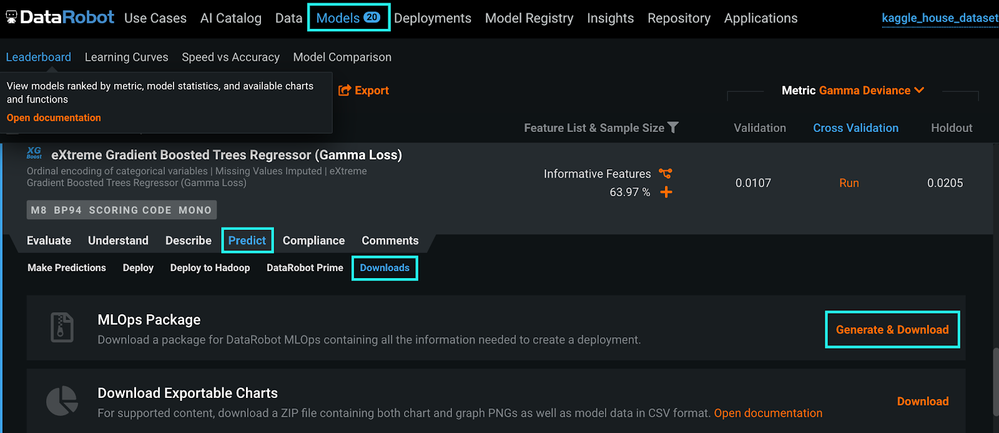Go to the Data section

(x=289, y=18)
